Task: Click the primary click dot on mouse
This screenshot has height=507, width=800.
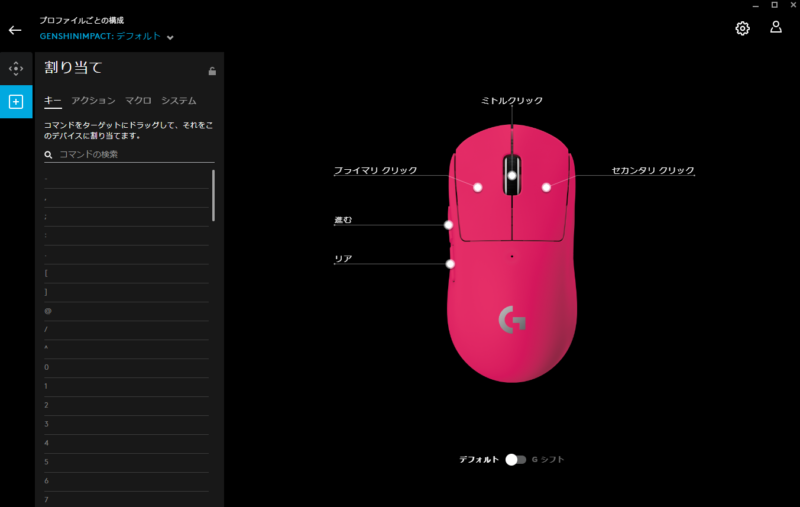Action: click(478, 188)
